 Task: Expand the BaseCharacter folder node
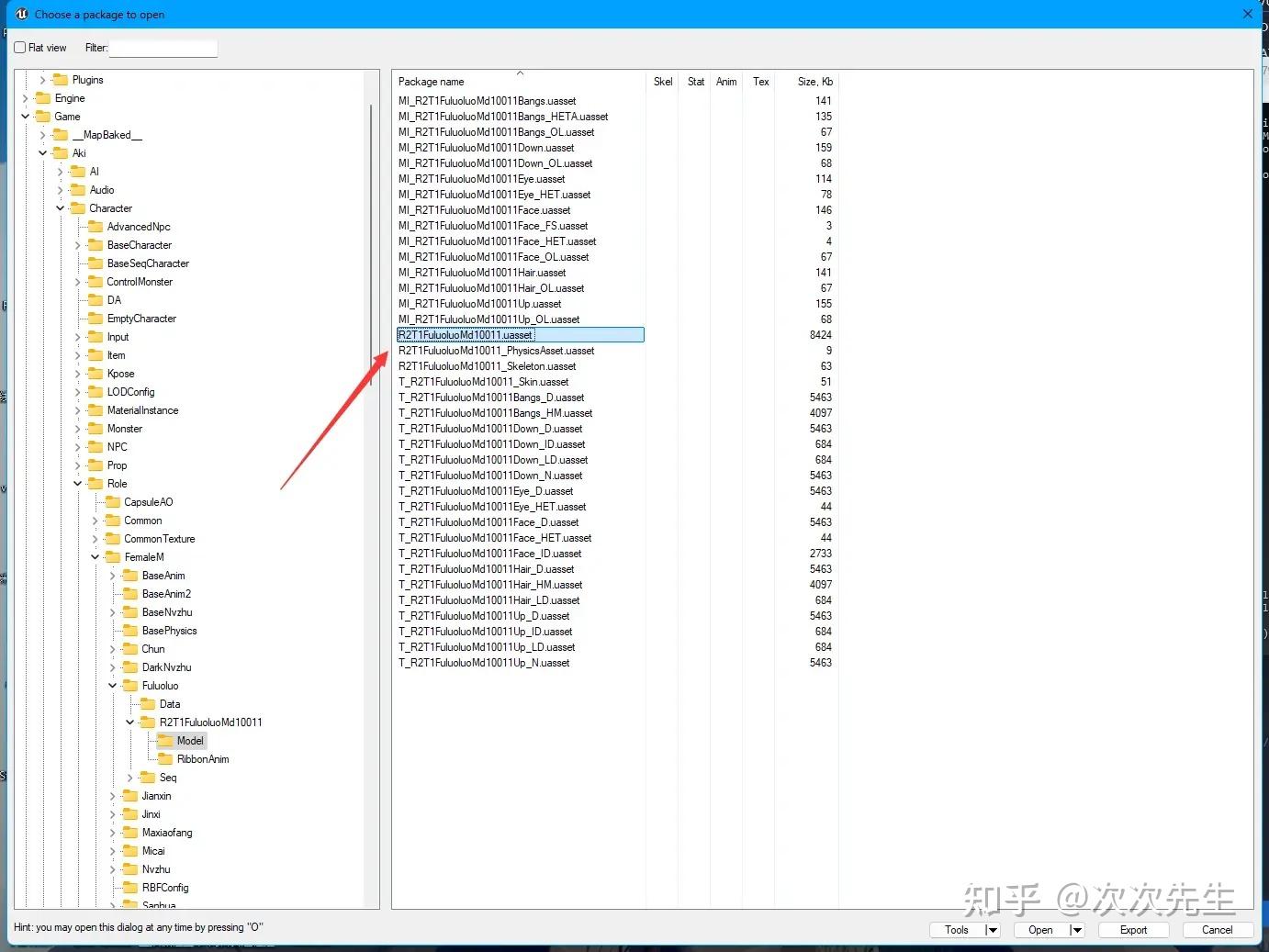point(78,245)
